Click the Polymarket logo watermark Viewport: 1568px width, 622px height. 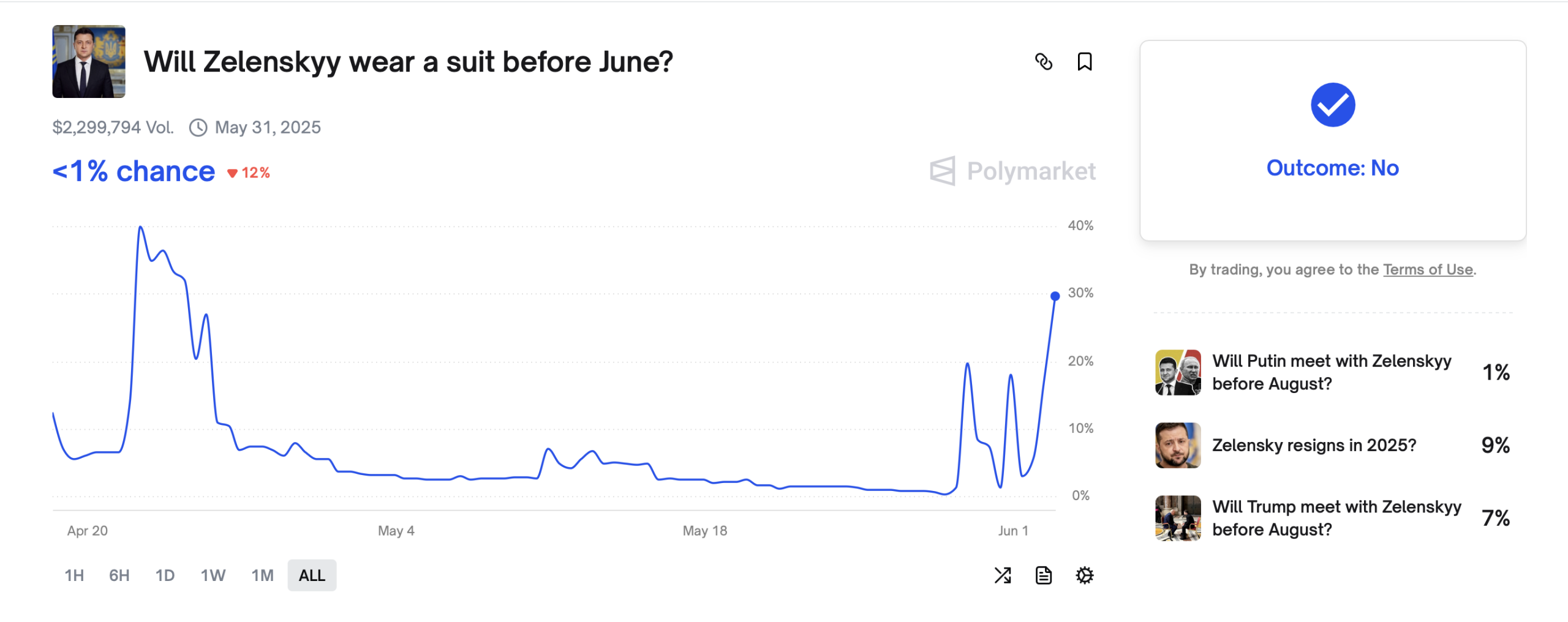(x=1012, y=171)
